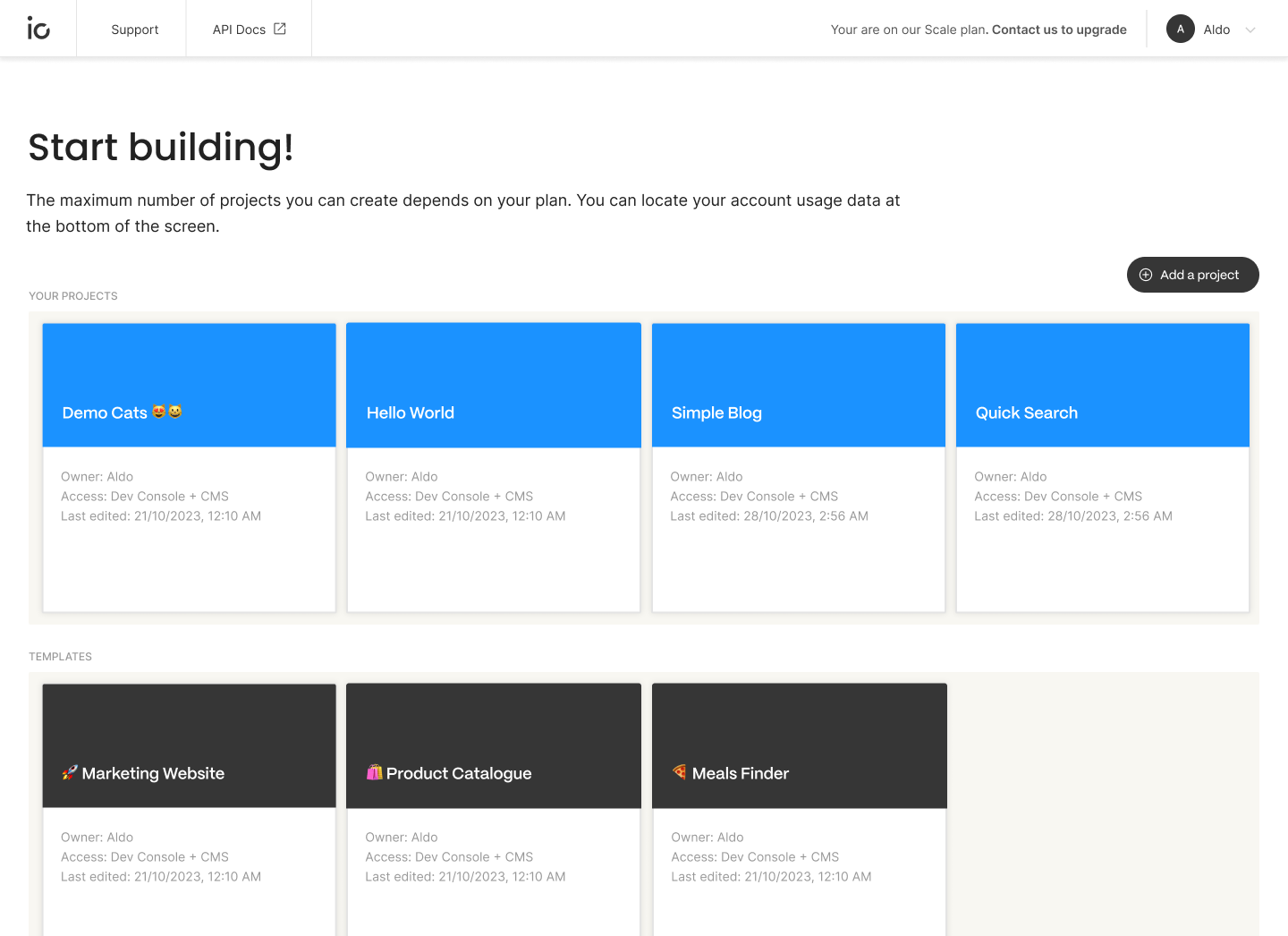1288x936 pixels.
Task: Click Contact us to upgrade
Action: 1059,30
